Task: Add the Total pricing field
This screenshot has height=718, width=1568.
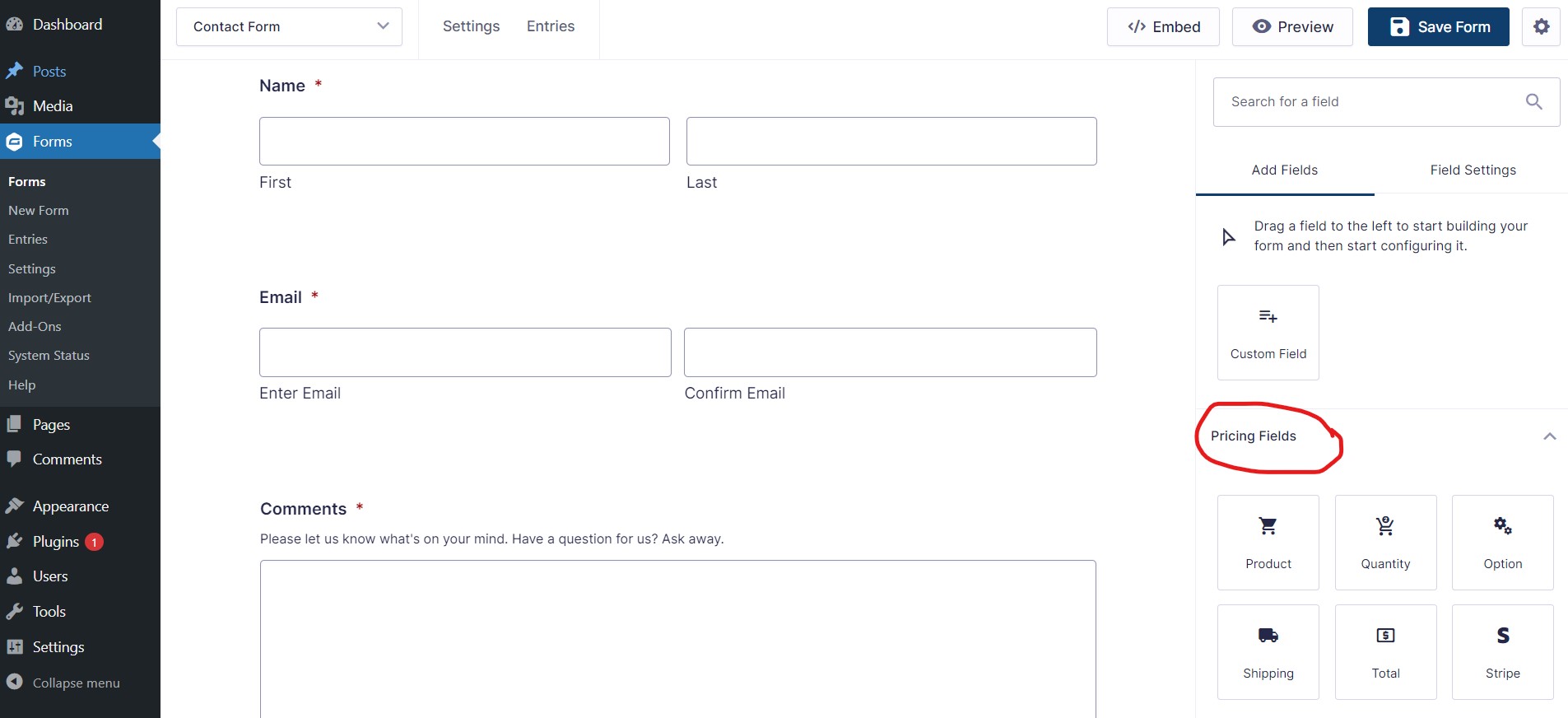Action: pyautogui.click(x=1385, y=652)
